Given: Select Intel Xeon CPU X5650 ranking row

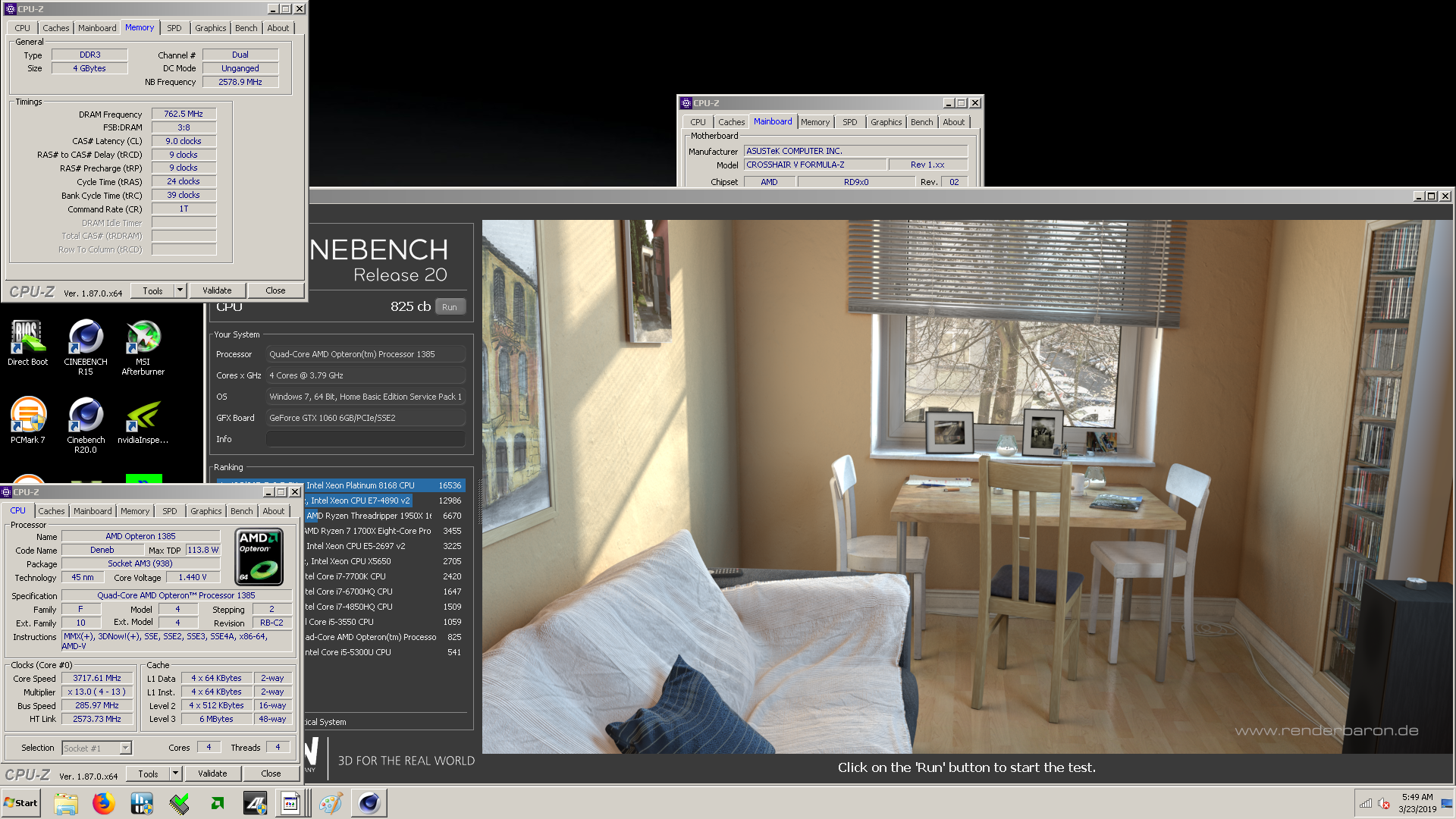Looking at the screenshot, I should 385,561.
